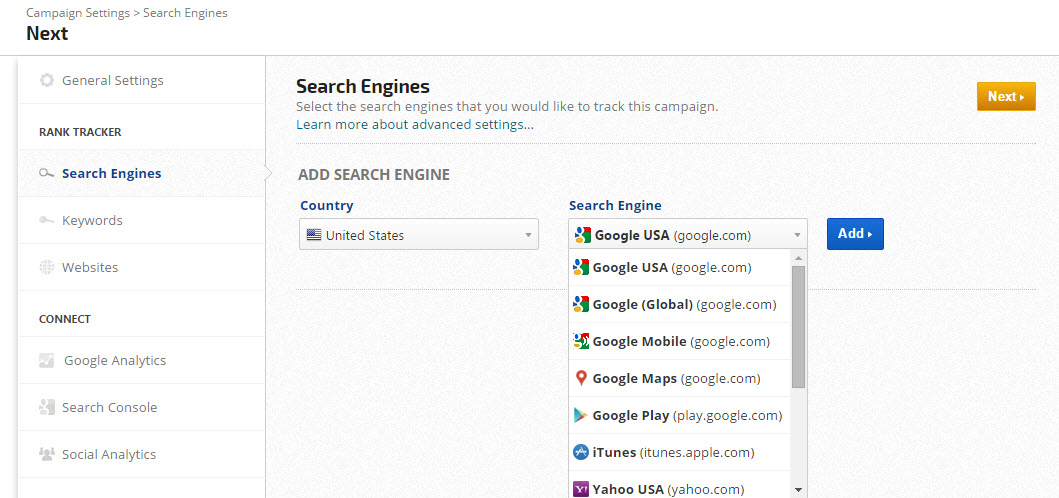Click the Search Console sidebar icon
1059x498 pixels.
pyautogui.click(x=46, y=408)
